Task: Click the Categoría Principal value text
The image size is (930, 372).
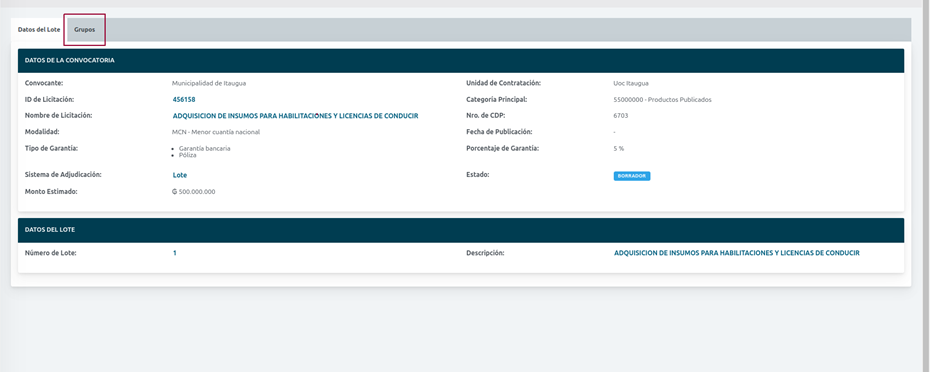Action: pyautogui.click(x=663, y=100)
